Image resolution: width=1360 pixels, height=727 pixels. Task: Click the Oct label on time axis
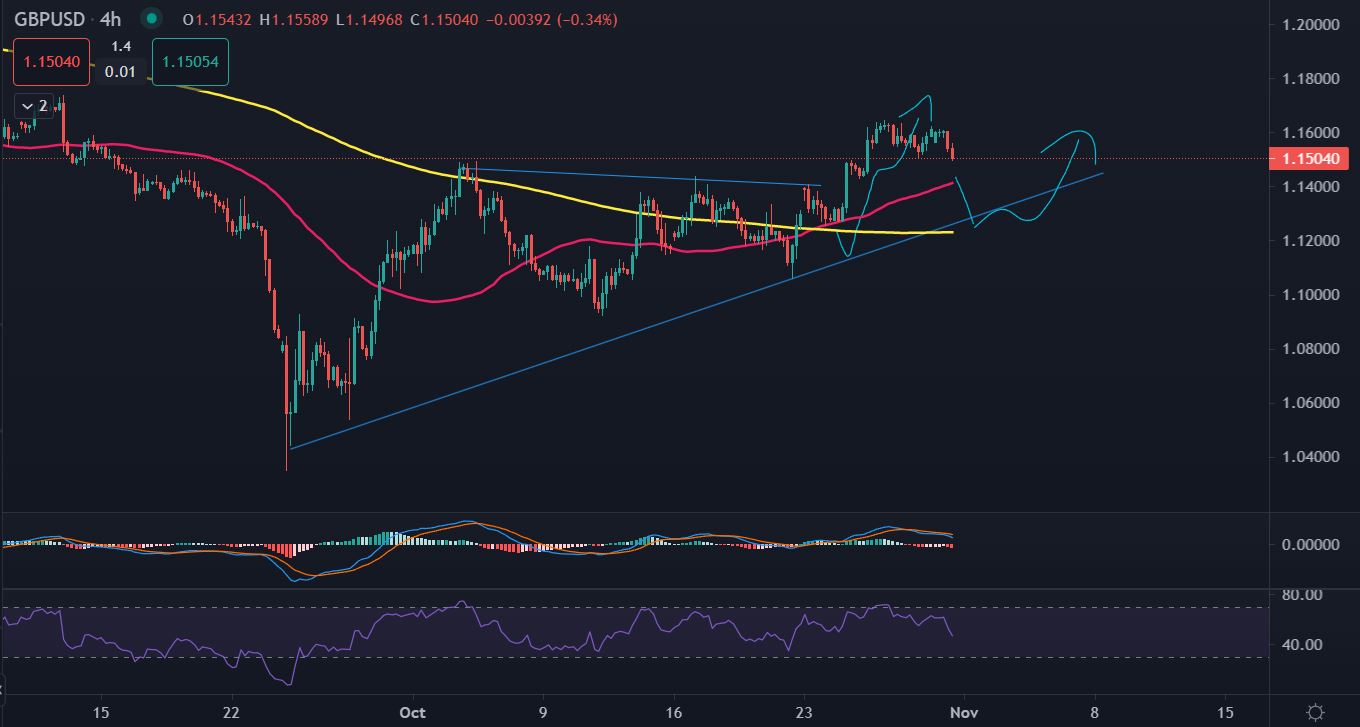[412, 712]
